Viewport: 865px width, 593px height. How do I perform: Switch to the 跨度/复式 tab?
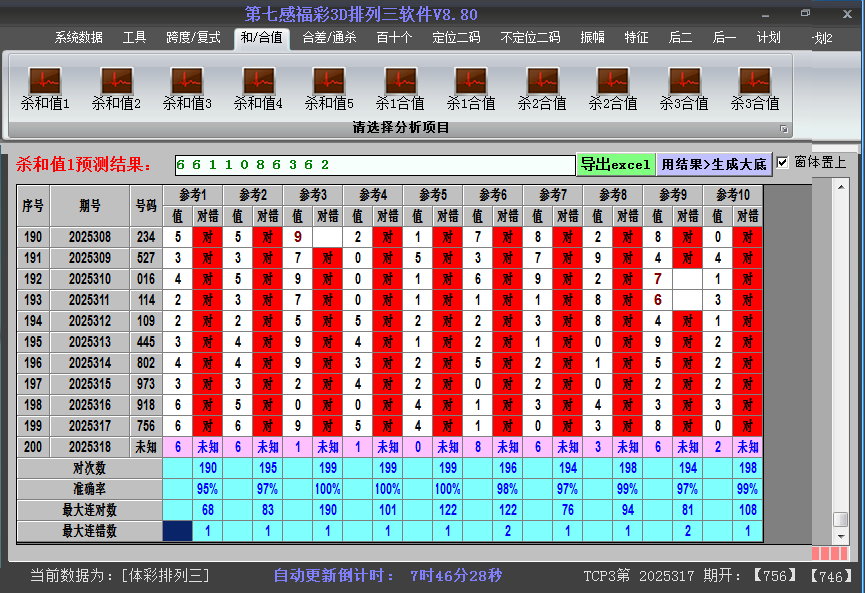pos(193,38)
